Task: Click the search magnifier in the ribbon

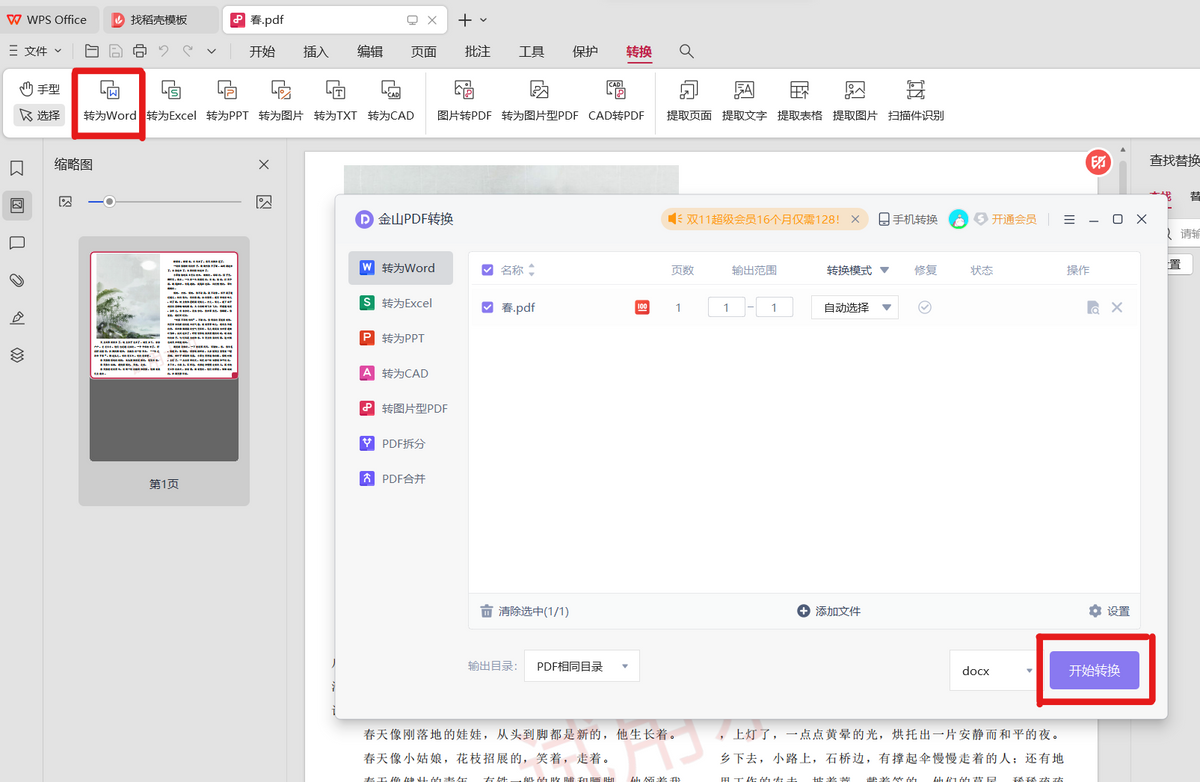Action: pyautogui.click(x=687, y=51)
